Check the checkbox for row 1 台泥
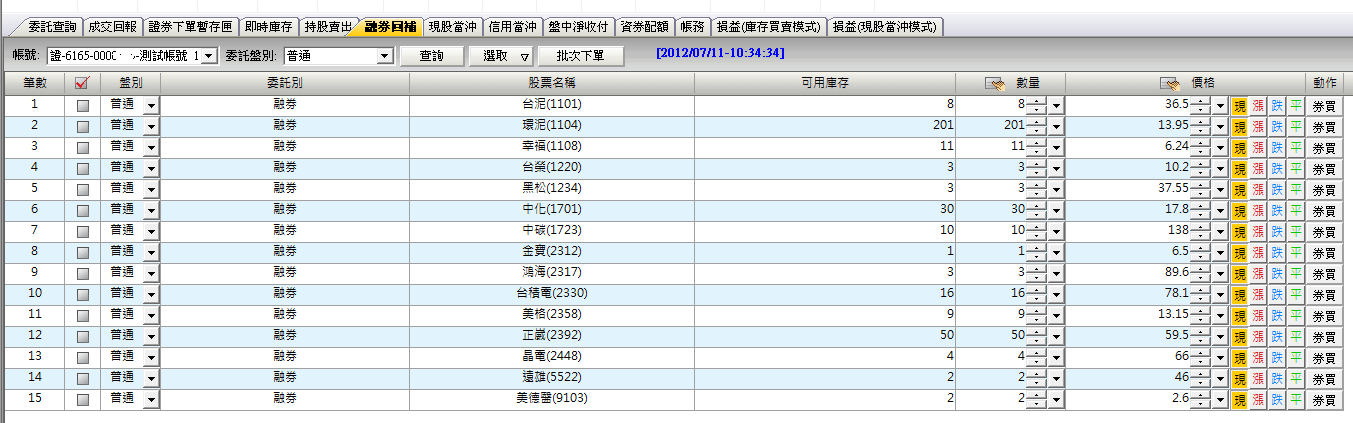The height and width of the screenshot is (423, 1353). coord(83,105)
